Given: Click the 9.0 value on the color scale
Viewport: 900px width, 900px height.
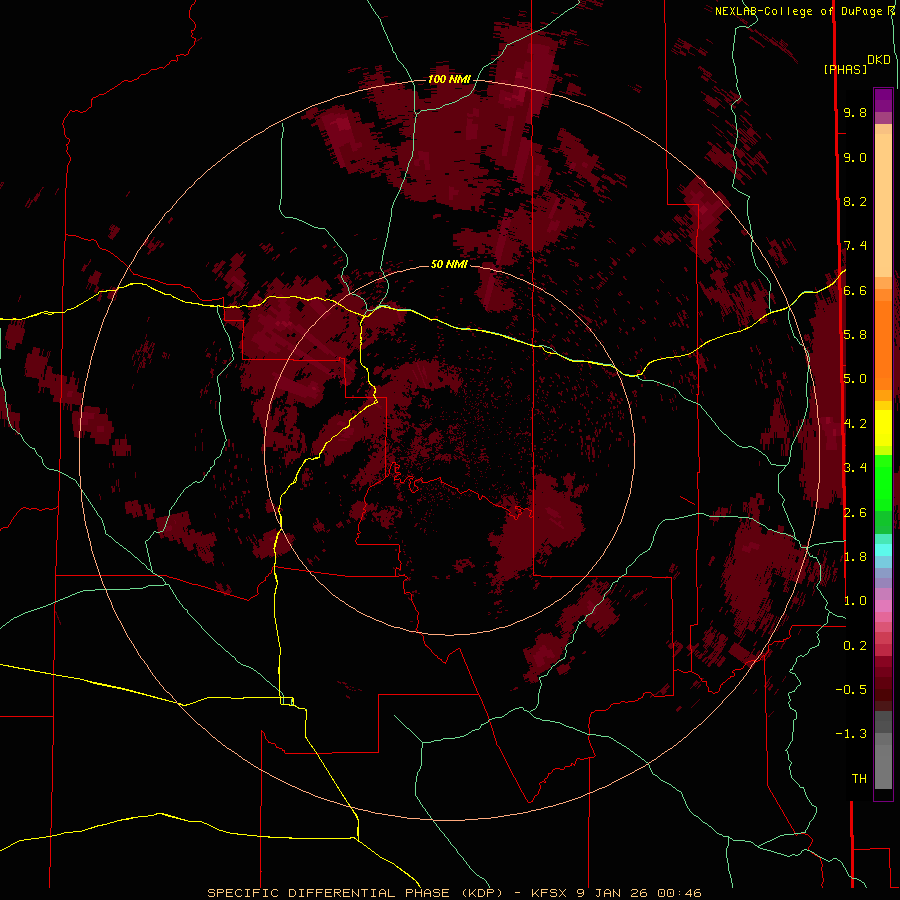Looking at the screenshot, I should click(x=855, y=157).
